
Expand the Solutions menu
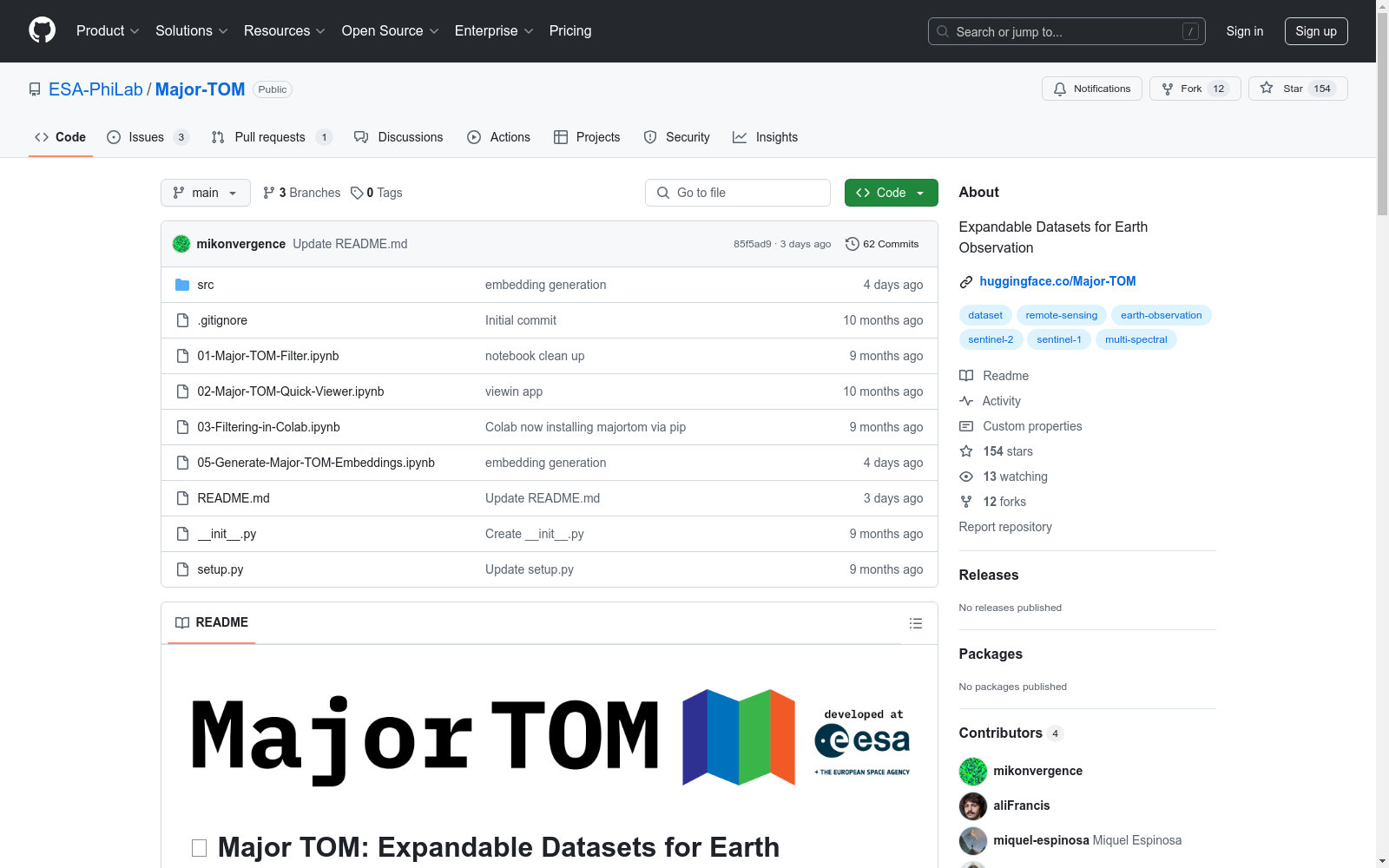192,30
